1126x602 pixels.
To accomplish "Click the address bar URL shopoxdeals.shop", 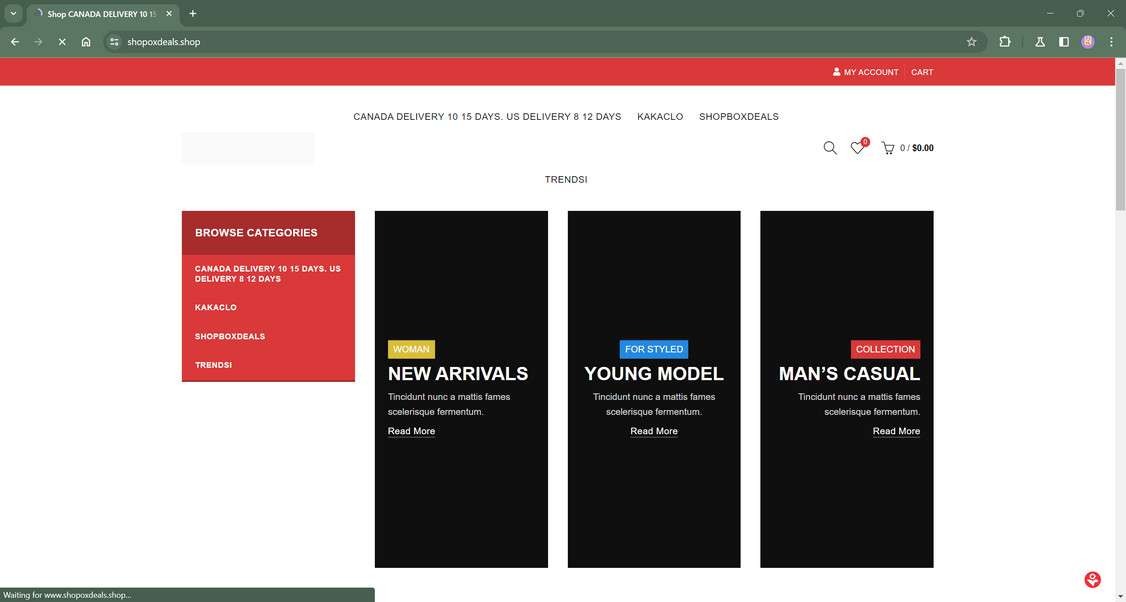I will (x=164, y=42).
